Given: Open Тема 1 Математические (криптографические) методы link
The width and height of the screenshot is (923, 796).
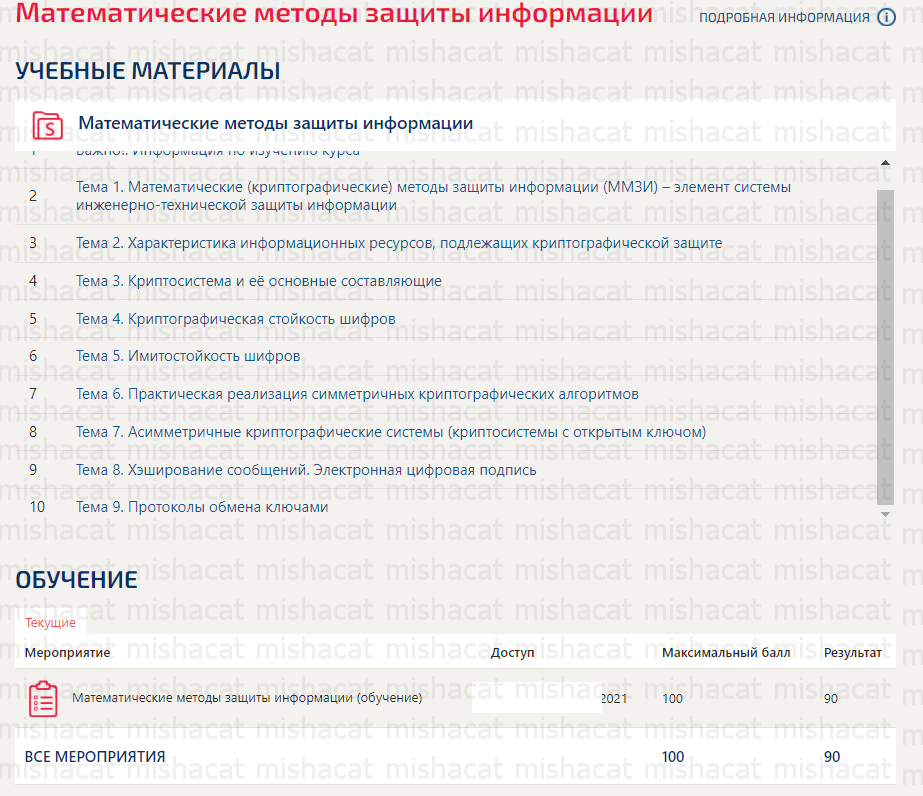Looking at the screenshot, I should 433,196.
